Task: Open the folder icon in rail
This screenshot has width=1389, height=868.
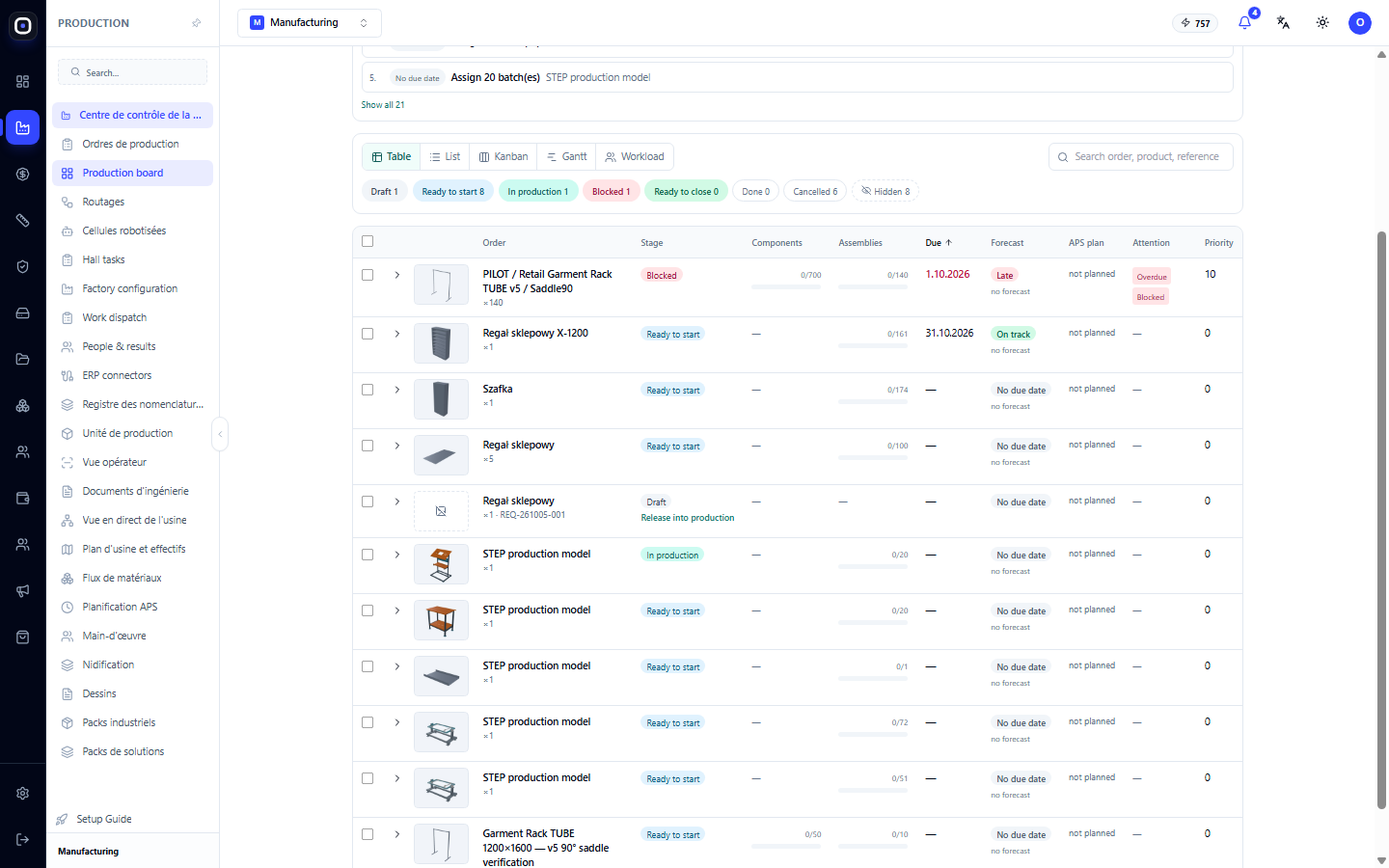Action: tap(23, 359)
